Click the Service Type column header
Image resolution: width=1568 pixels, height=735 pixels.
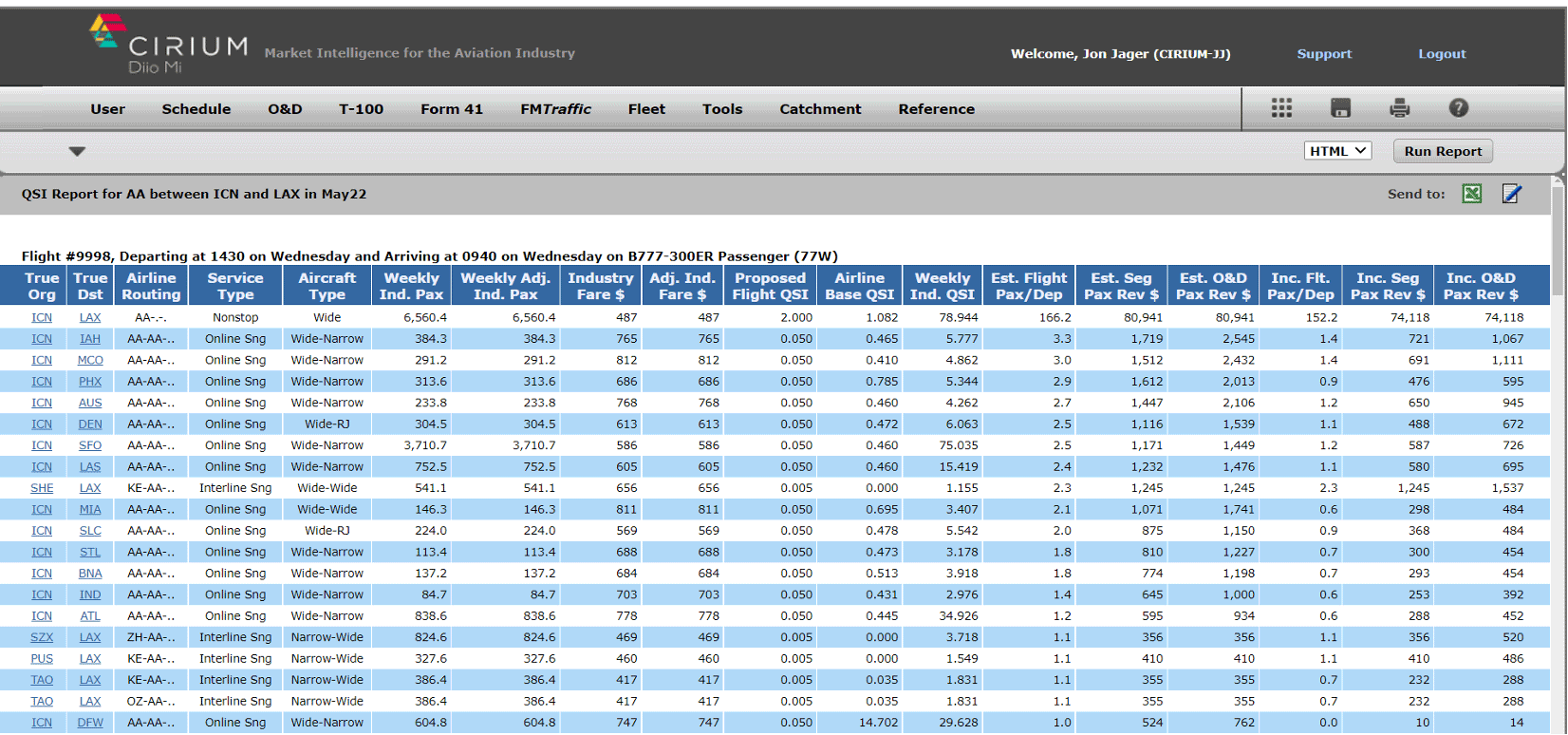pos(235,286)
